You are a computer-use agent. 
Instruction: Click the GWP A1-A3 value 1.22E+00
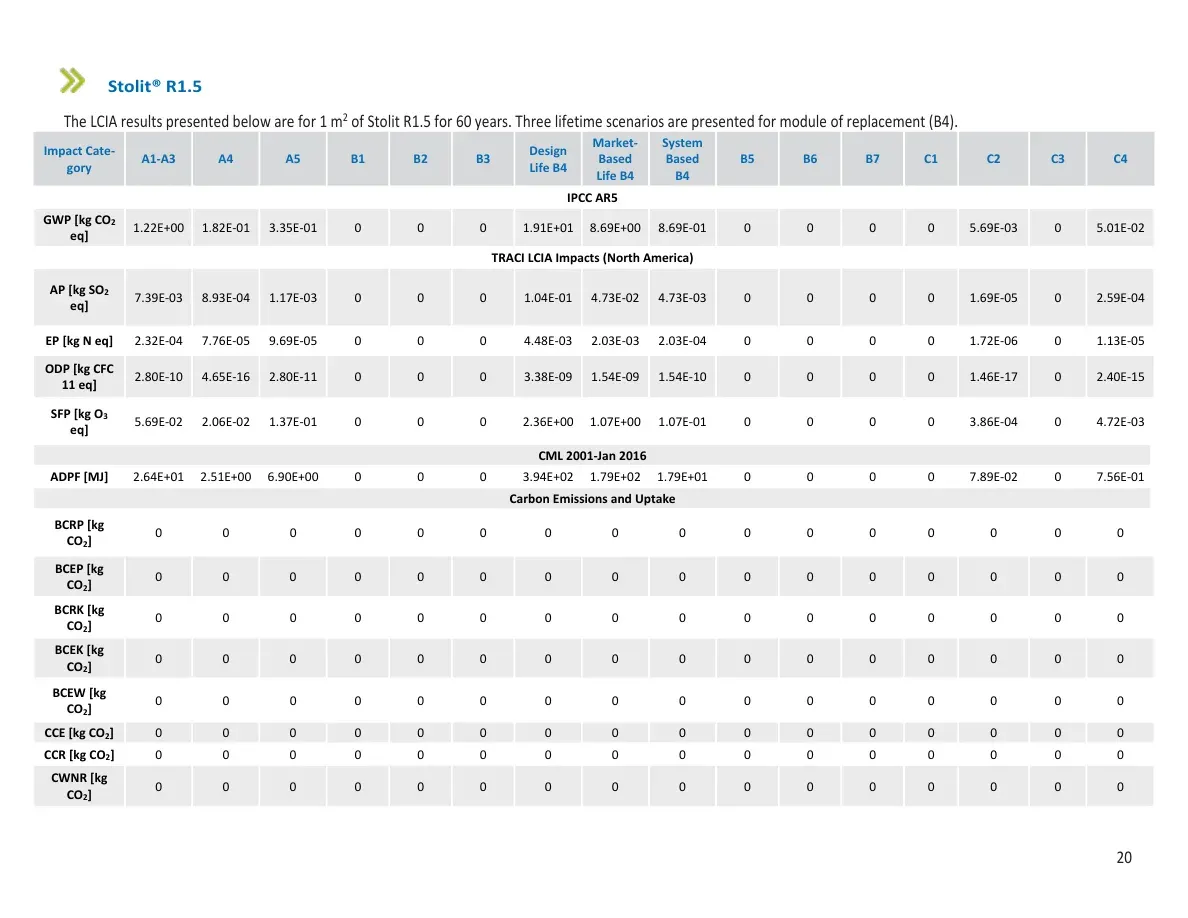pyautogui.click(x=158, y=227)
